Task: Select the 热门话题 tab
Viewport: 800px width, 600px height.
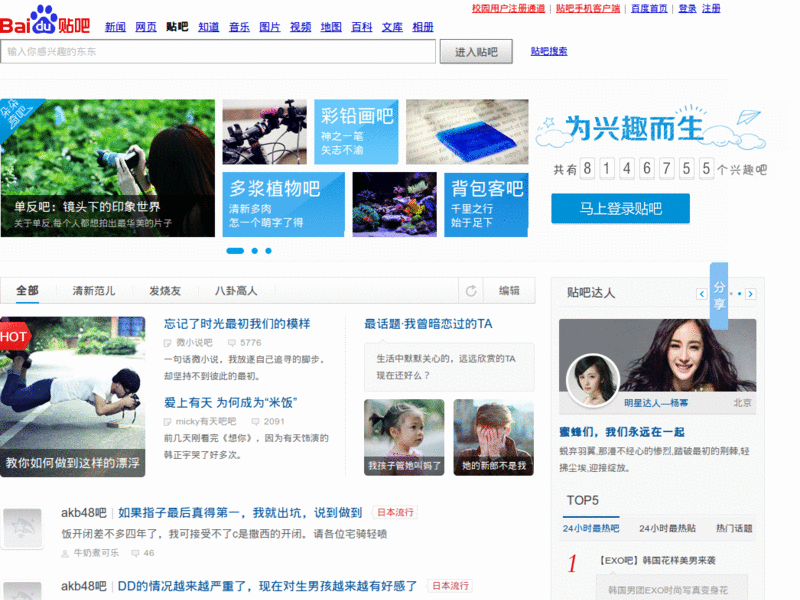Action: tap(734, 529)
